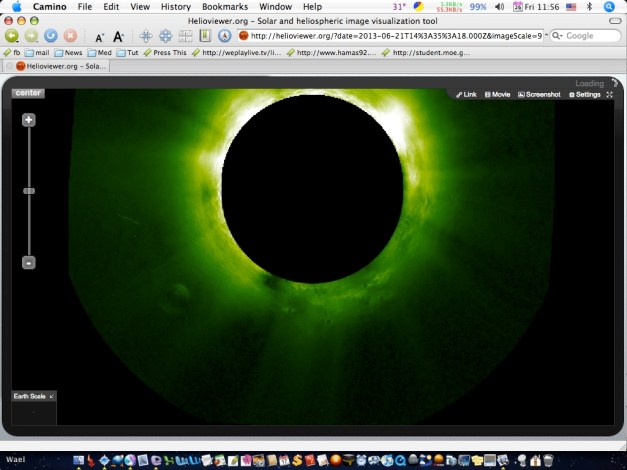Click the Link button in Helioviewer
This screenshot has width=627, height=470.
click(466, 94)
